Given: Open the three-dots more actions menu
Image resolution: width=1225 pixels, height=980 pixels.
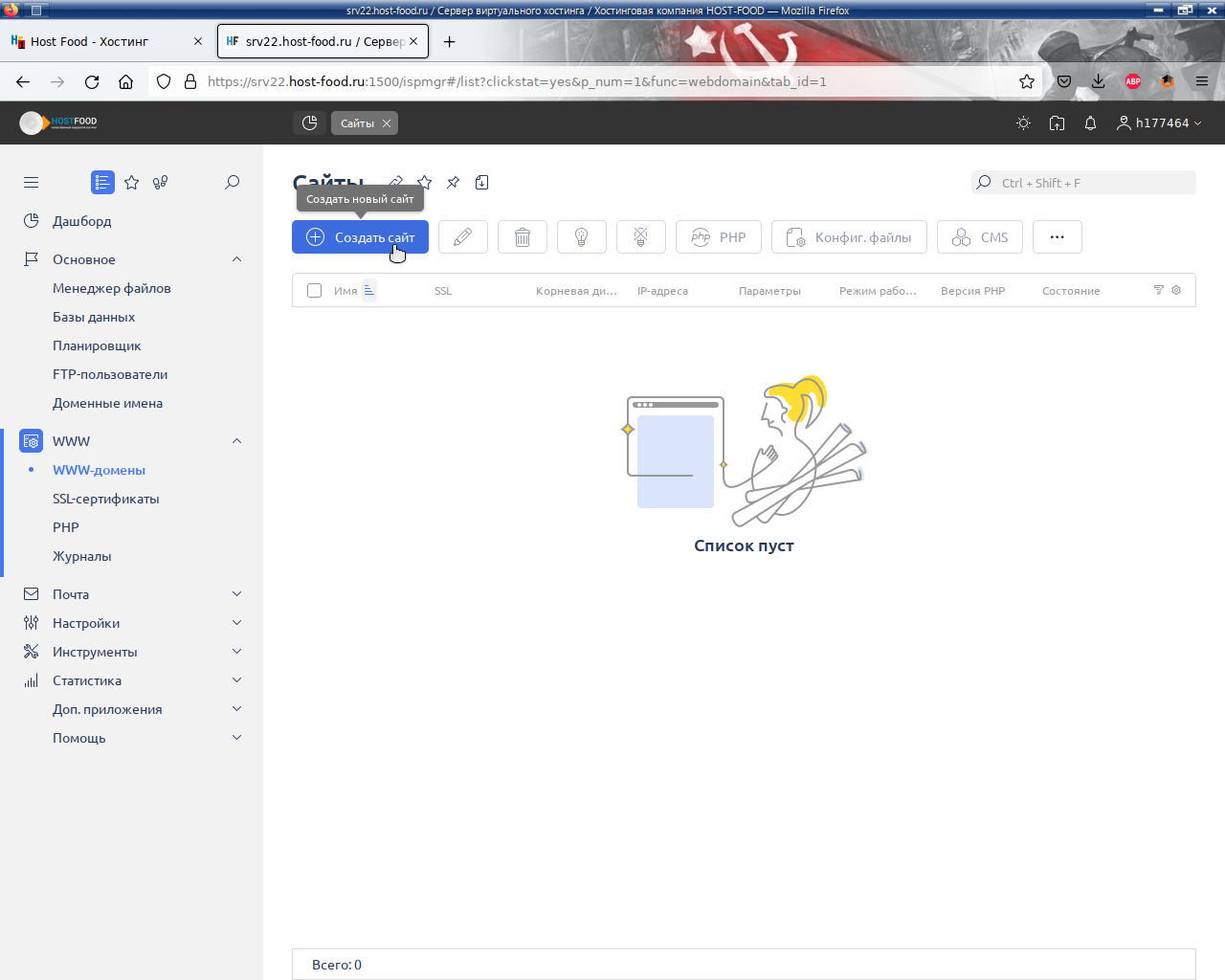Looking at the screenshot, I should click(1058, 237).
